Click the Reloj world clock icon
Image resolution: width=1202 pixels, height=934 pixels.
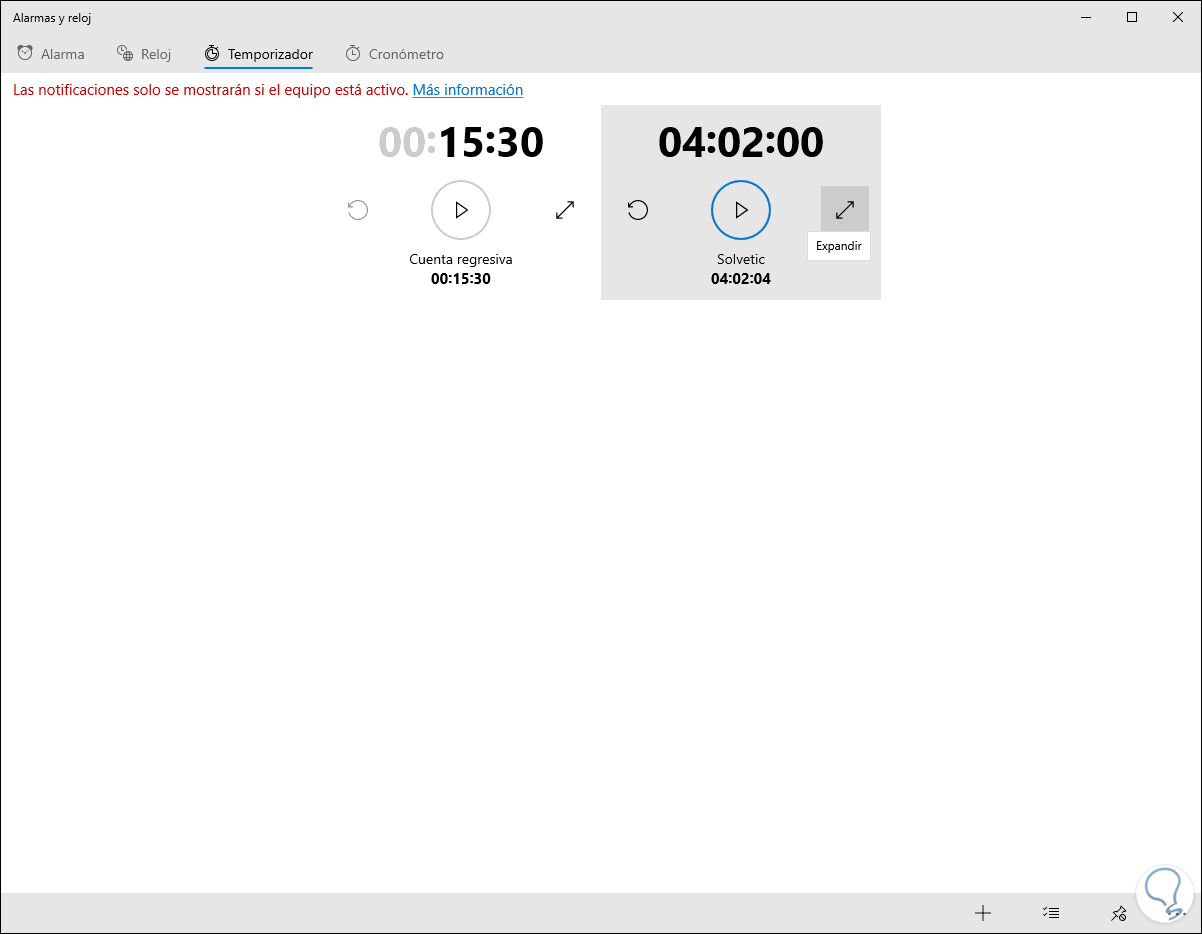[x=124, y=53]
